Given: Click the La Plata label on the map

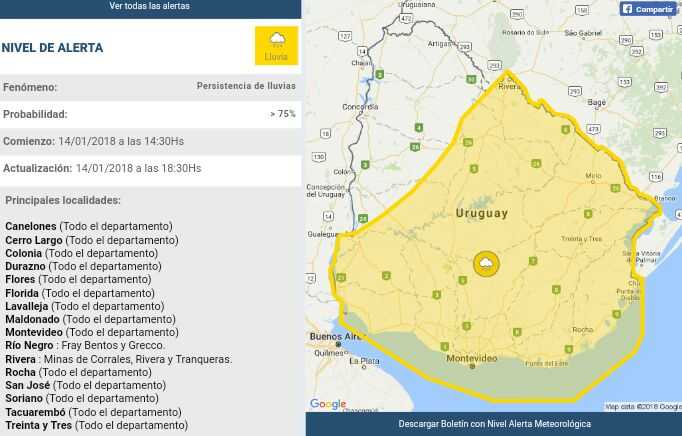Looking at the screenshot, I should pyautogui.click(x=368, y=361).
